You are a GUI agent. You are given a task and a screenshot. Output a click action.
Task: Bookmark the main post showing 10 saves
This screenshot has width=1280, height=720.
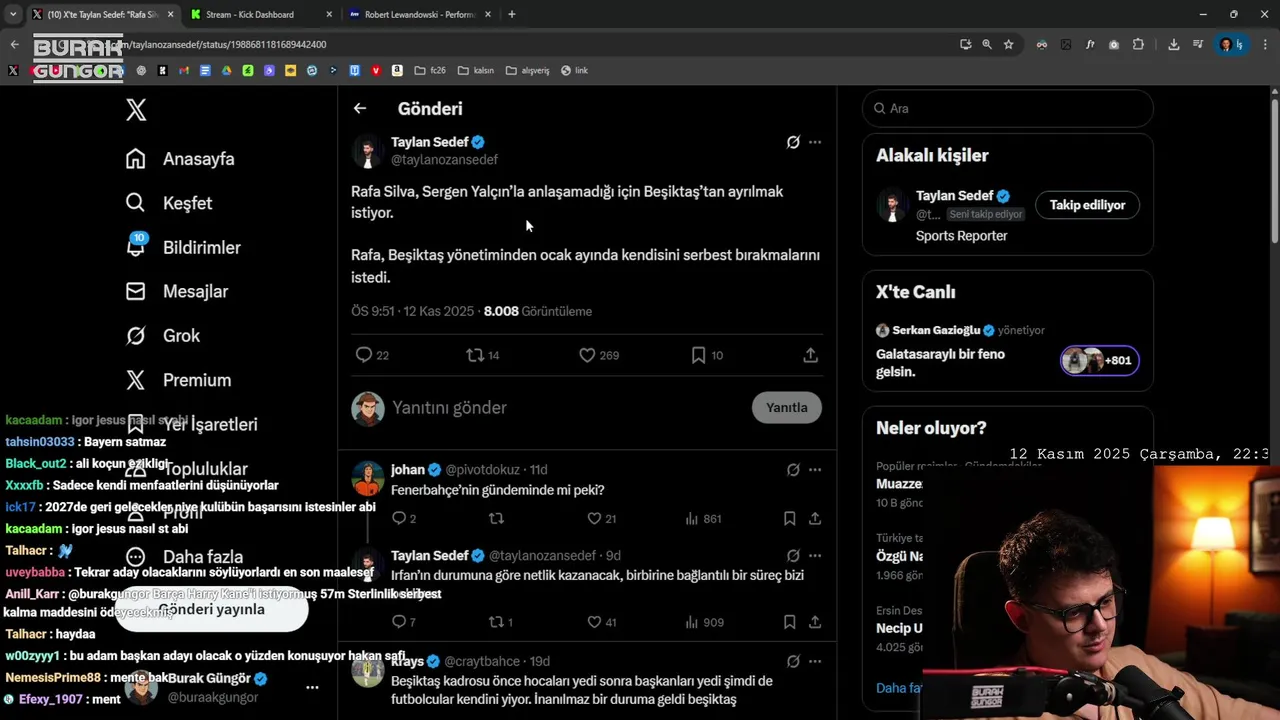707,355
